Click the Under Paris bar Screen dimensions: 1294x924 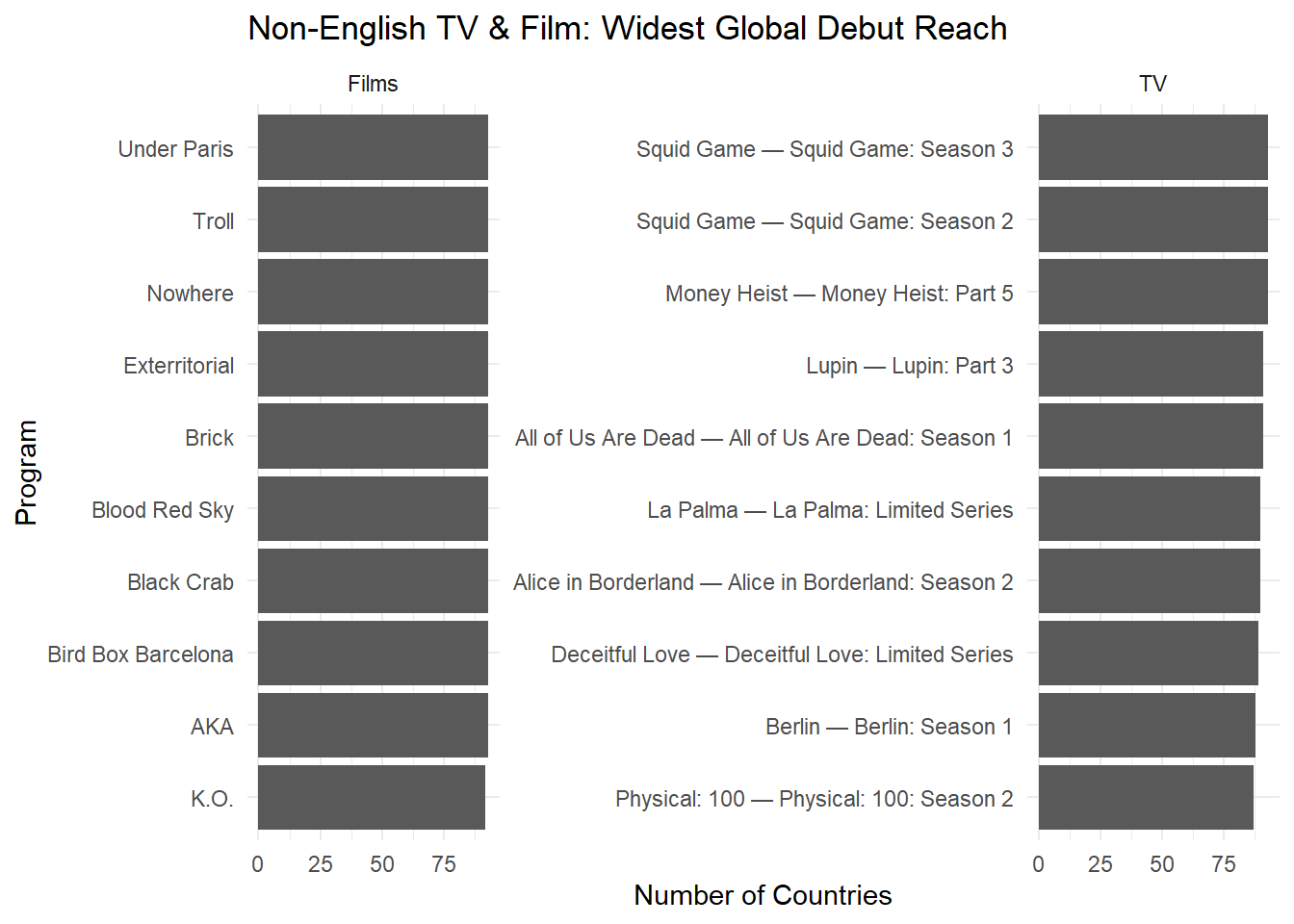coord(373,147)
